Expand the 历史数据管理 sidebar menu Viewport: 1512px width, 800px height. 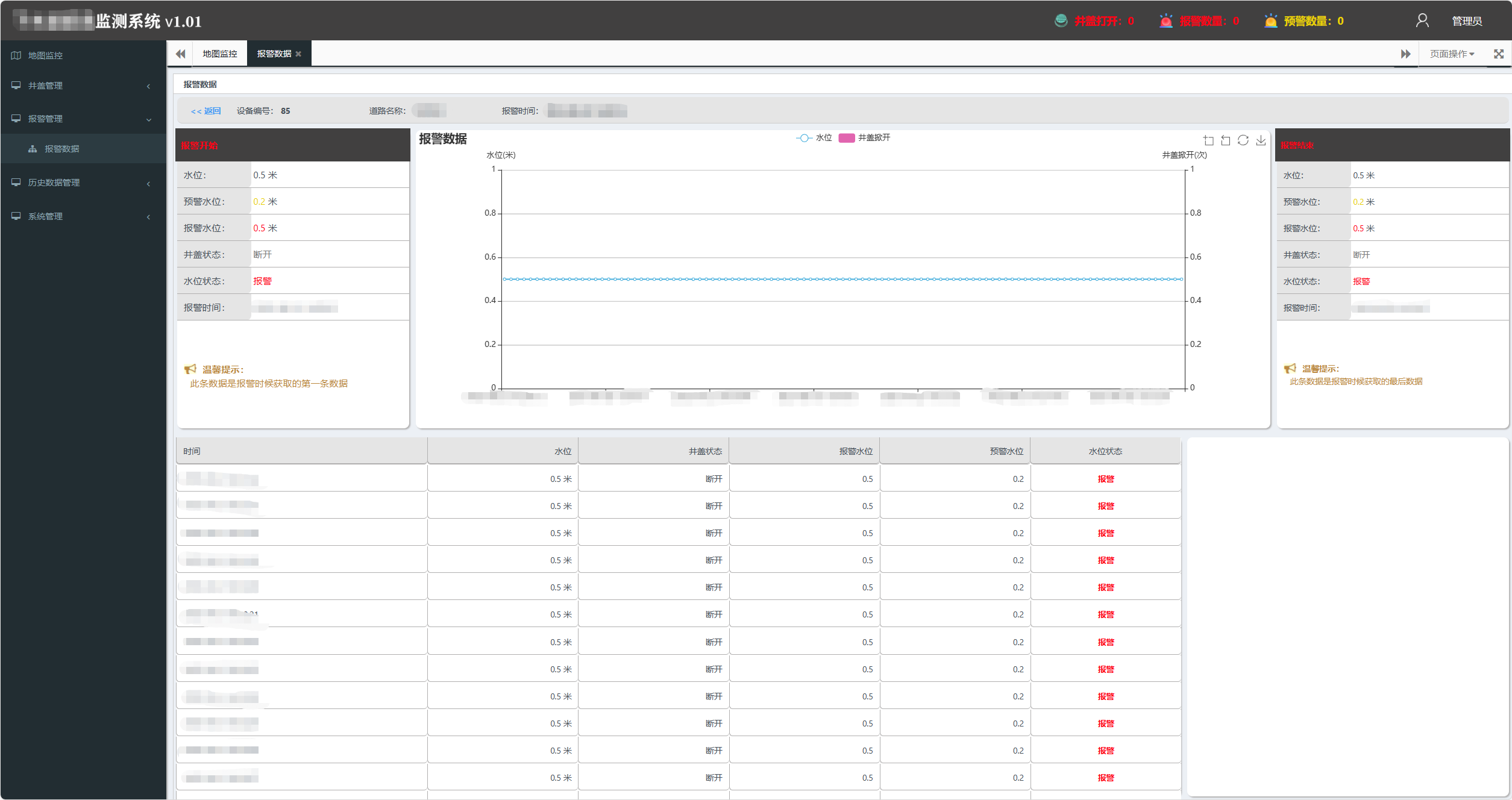[x=83, y=183]
